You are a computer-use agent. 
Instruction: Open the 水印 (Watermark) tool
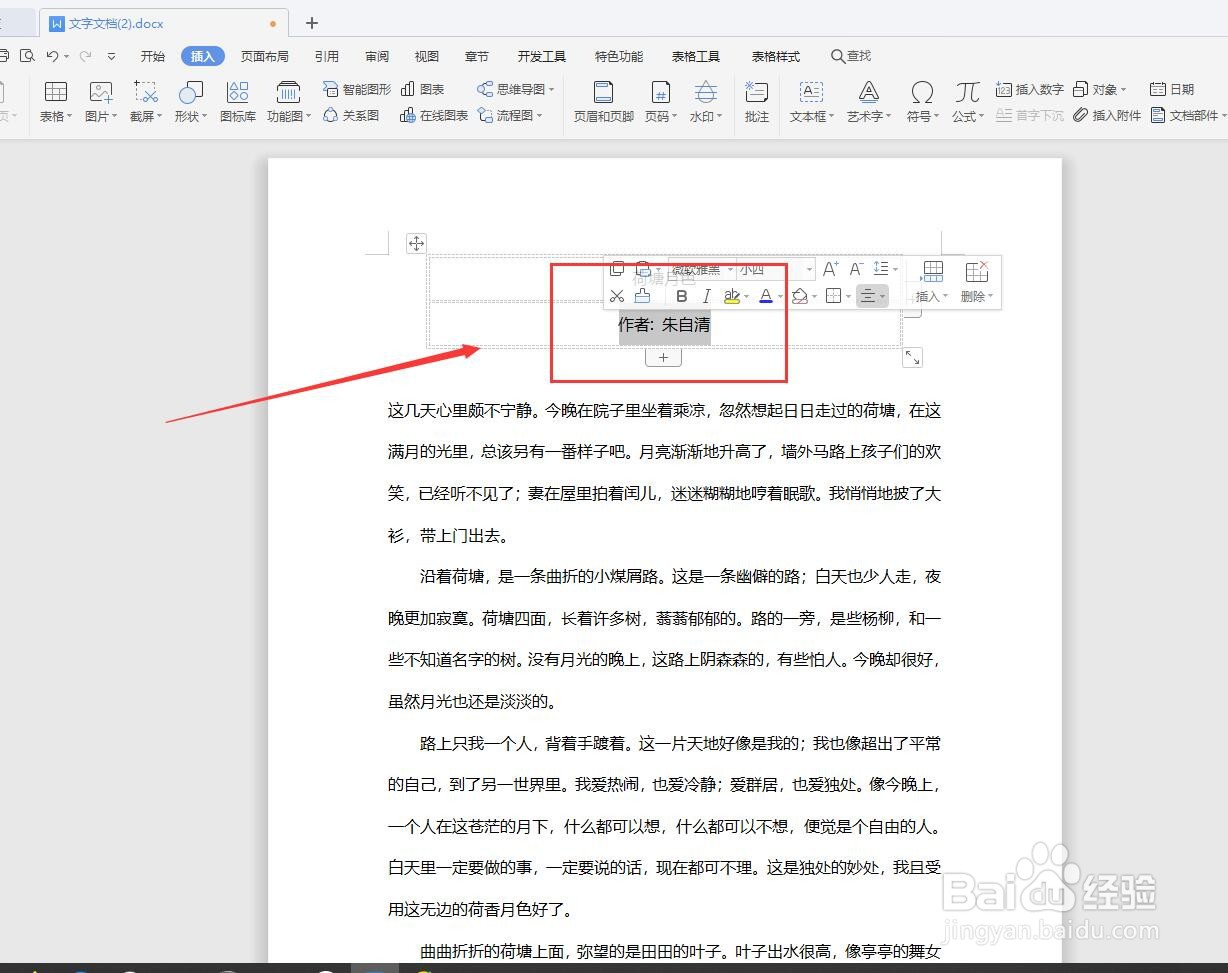pos(706,102)
